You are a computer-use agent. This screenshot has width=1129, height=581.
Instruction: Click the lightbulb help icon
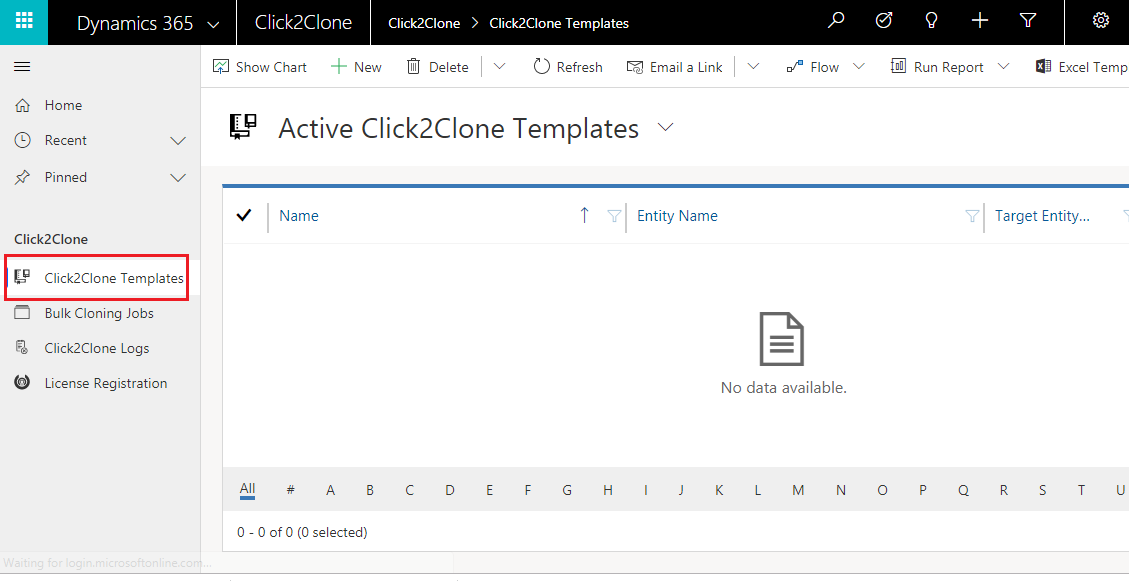click(932, 21)
